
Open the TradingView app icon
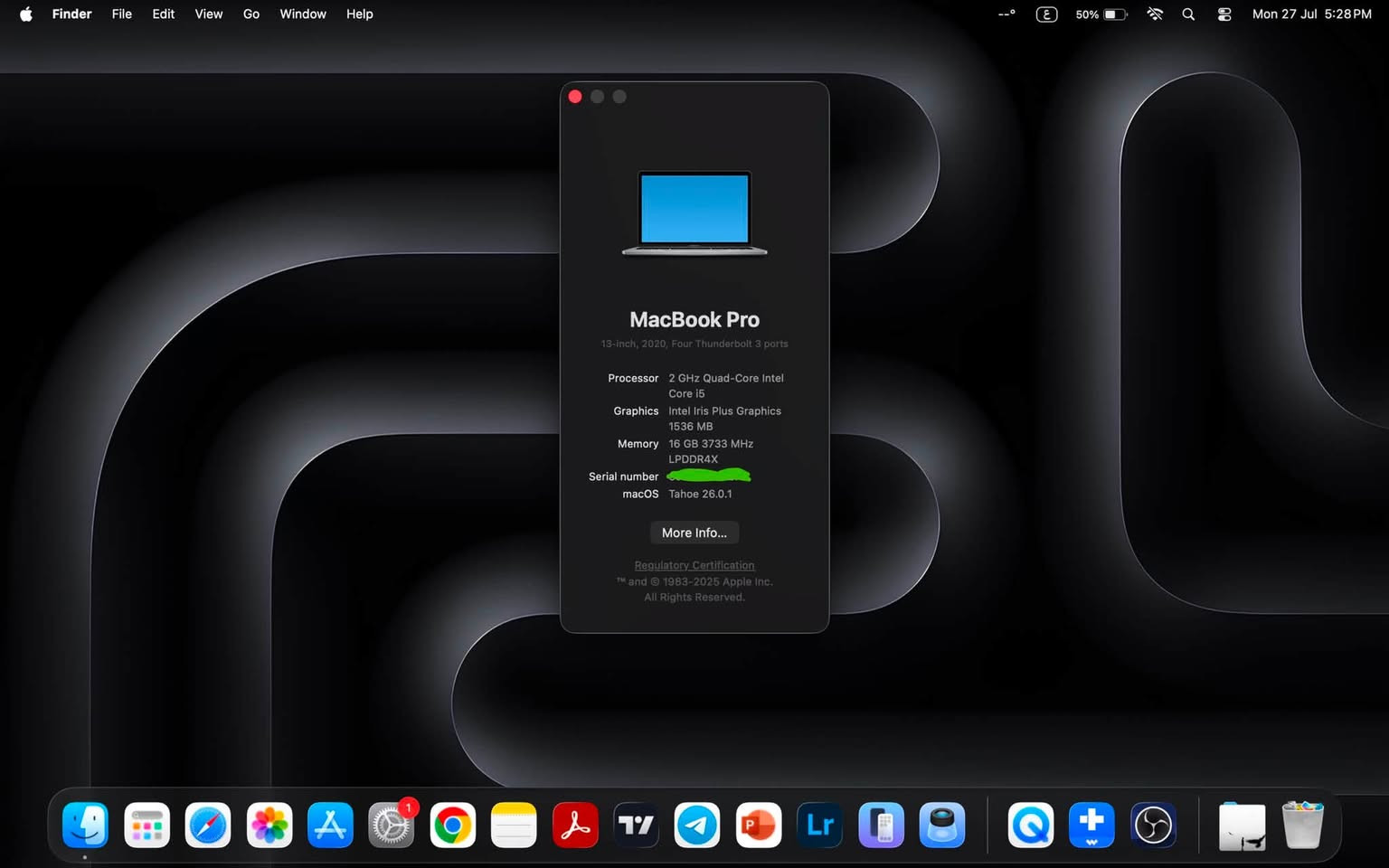pyautogui.click(x=636, y=825)
